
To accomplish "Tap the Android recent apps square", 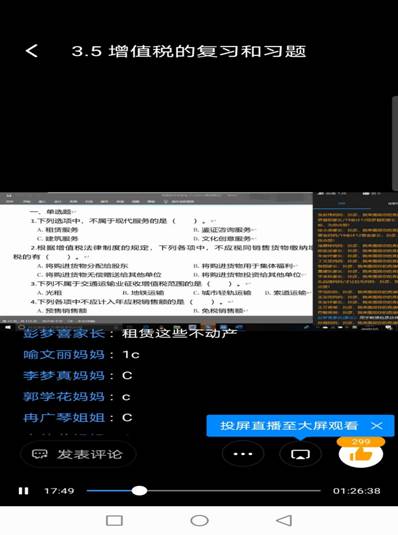I will (114, 521).
